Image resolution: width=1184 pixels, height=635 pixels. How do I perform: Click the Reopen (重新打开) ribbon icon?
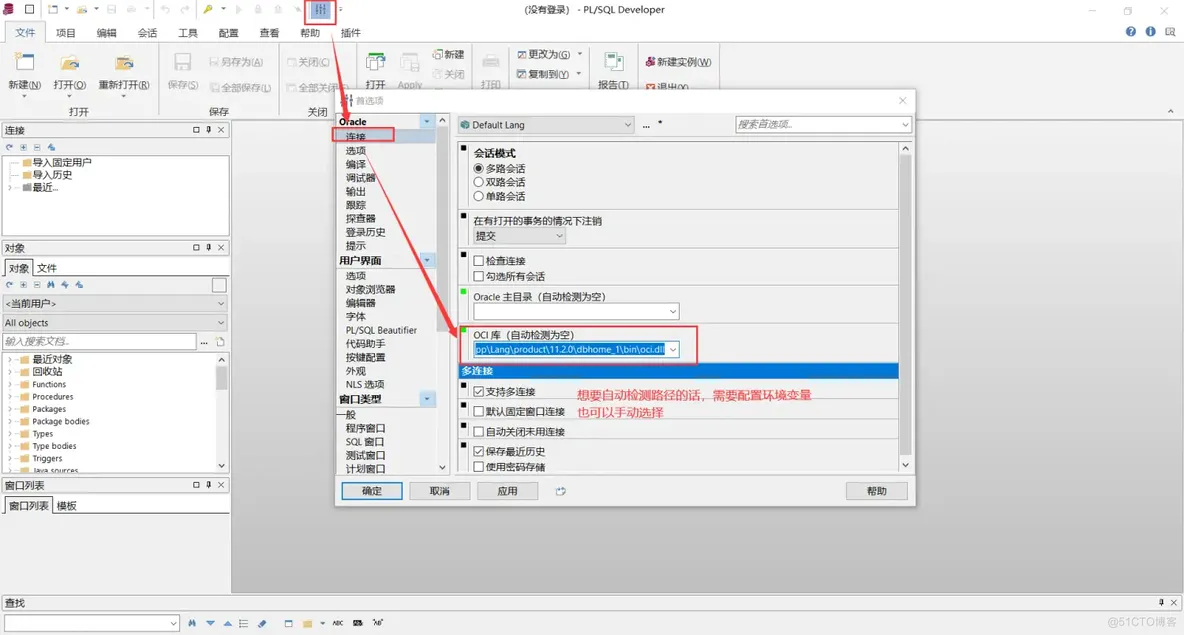point(123,63)
